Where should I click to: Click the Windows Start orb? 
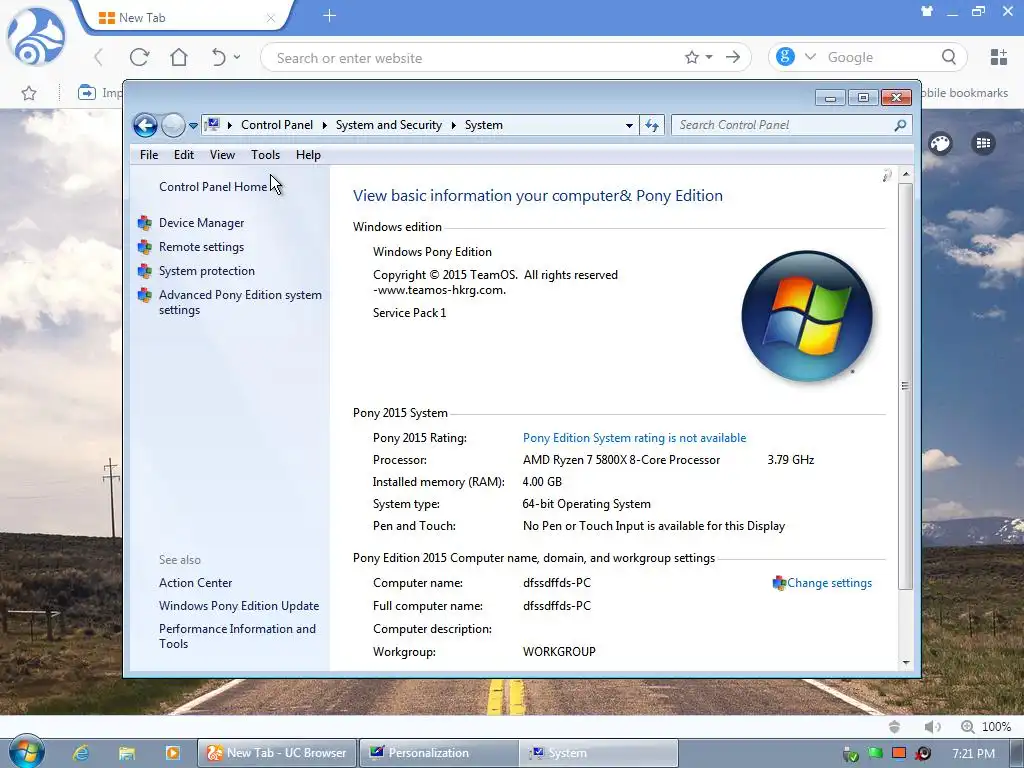[x=26, y=752]
